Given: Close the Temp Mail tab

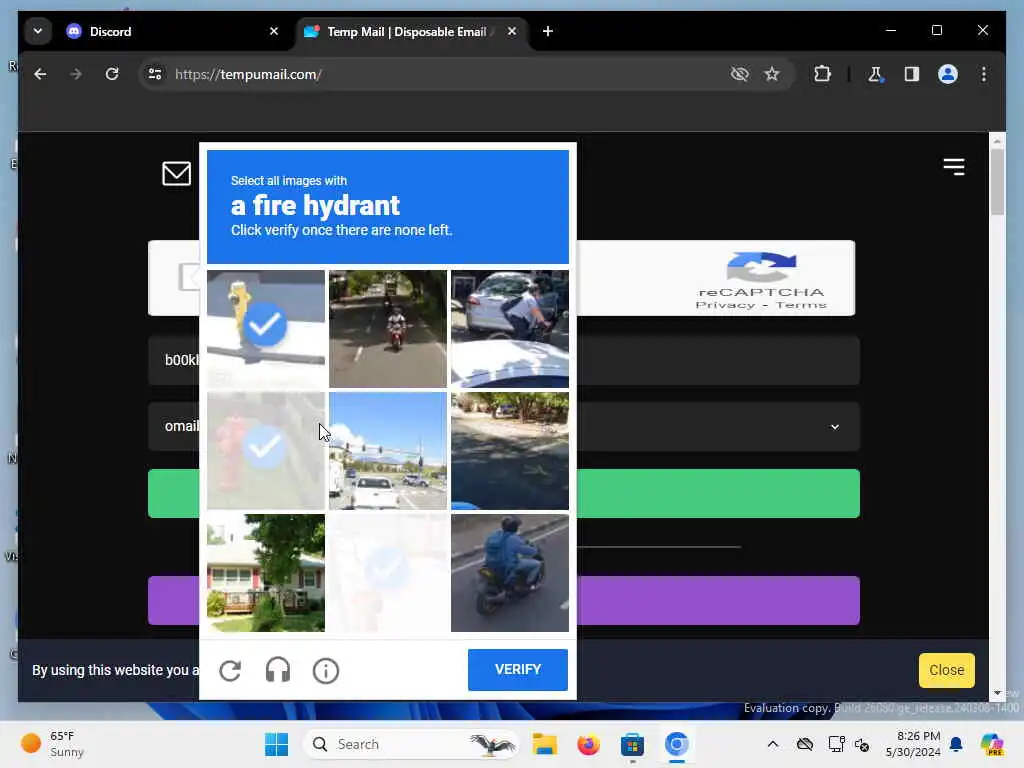Looking at the screenshot, I should click(x=512, y=31).
